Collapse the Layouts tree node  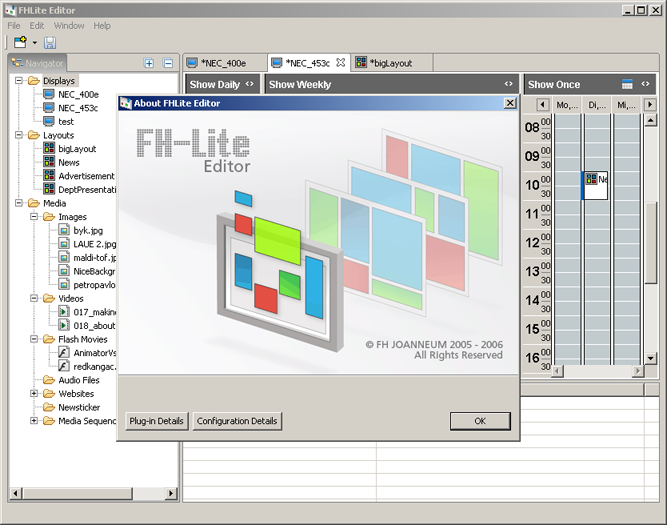tap(19, 135)
